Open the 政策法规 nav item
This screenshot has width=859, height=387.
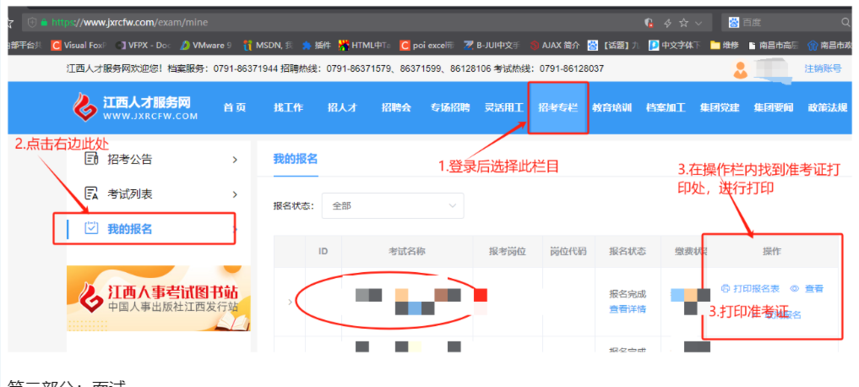tap(827, 107)
